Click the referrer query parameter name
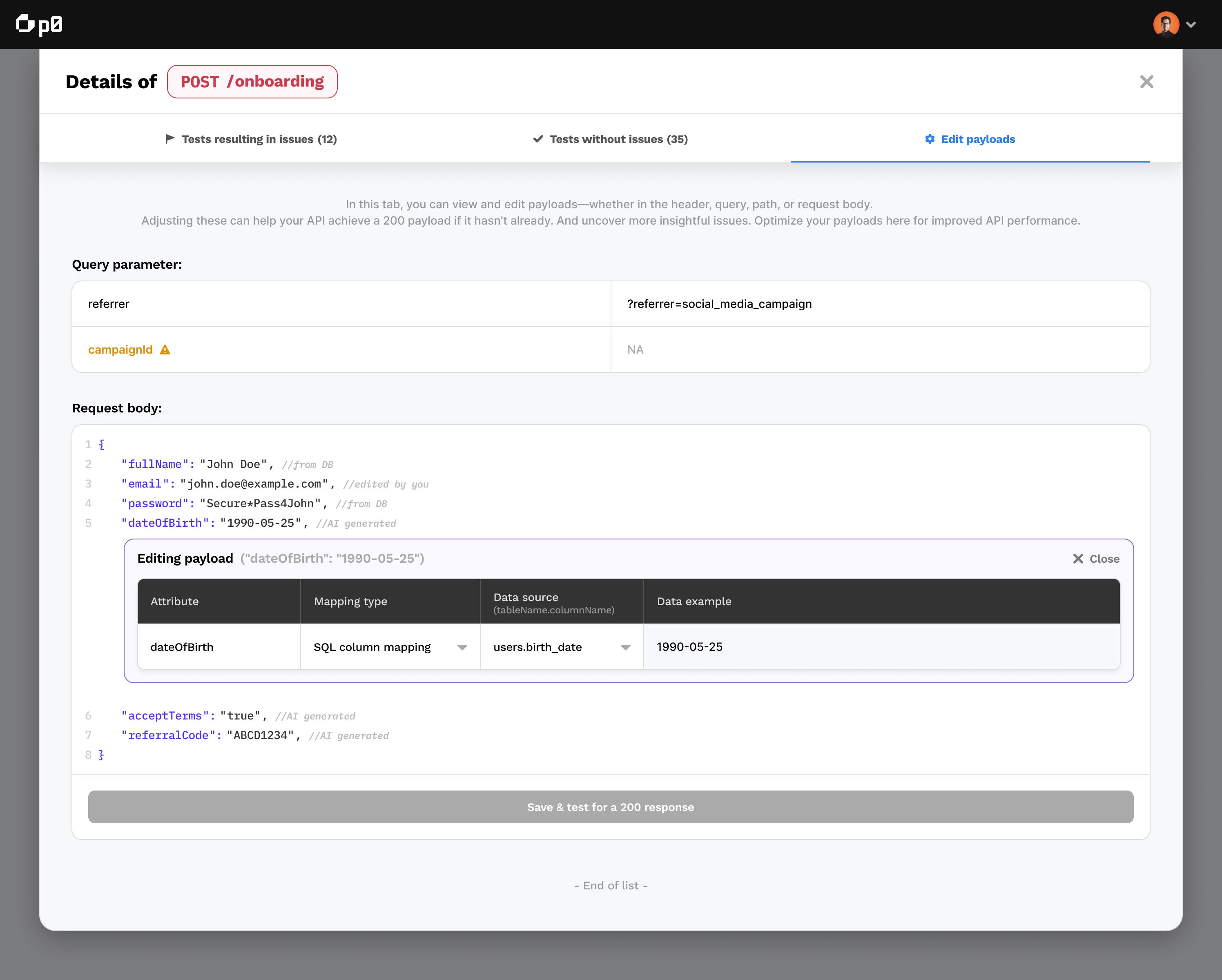The image size is (1222, 980). [x=109, y=304]
